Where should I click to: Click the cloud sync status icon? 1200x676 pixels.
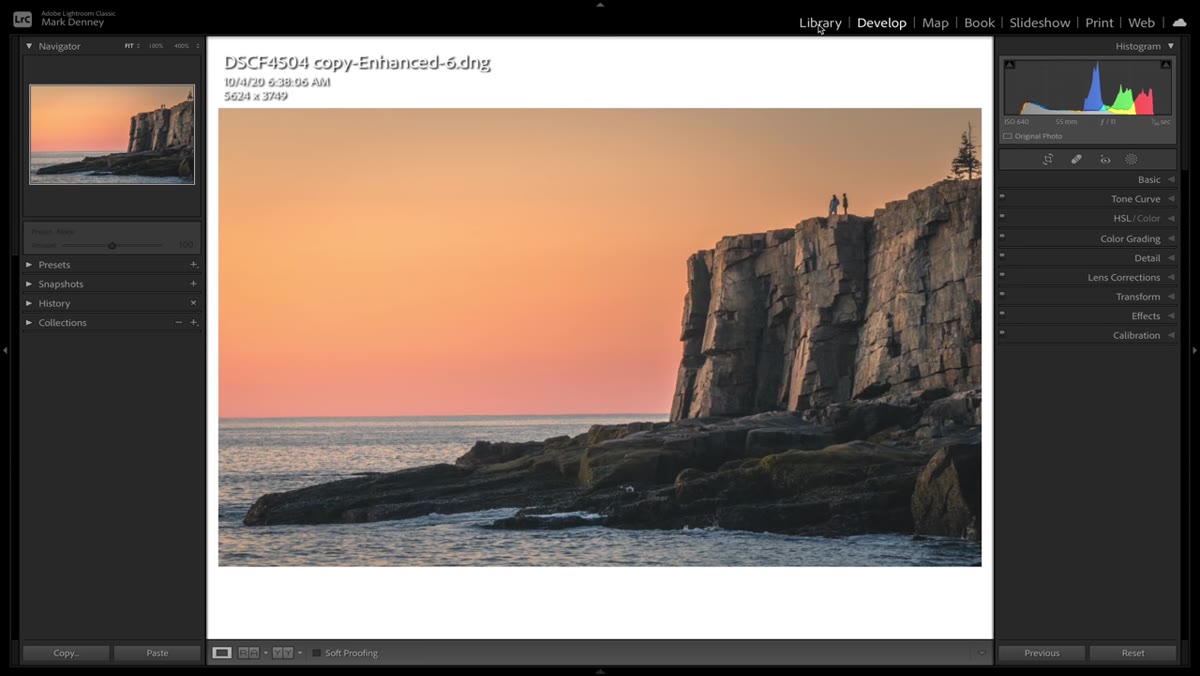tap(1179, 22)
